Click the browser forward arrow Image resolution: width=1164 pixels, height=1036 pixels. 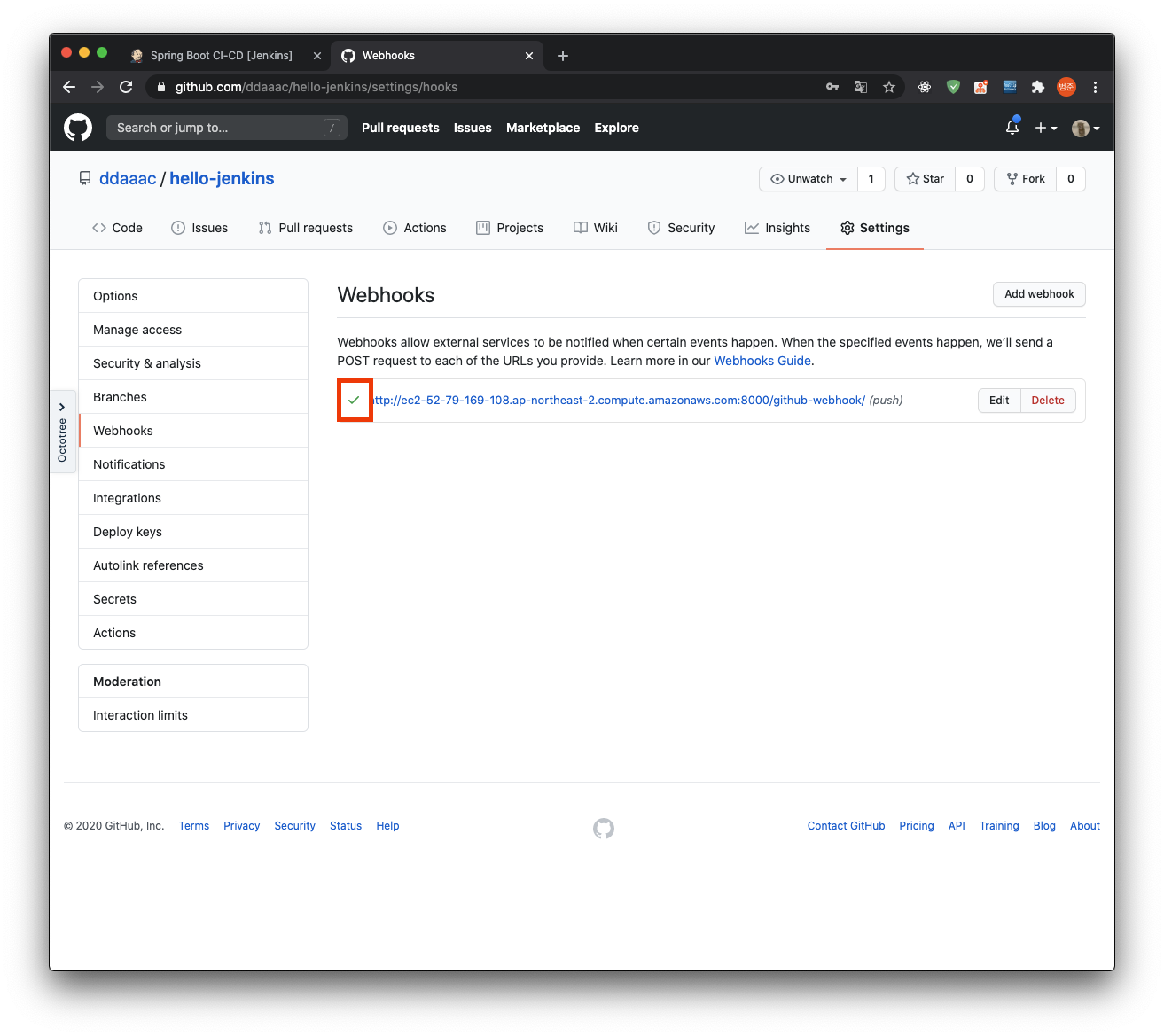pyautogui.click(x=98, y=87)
